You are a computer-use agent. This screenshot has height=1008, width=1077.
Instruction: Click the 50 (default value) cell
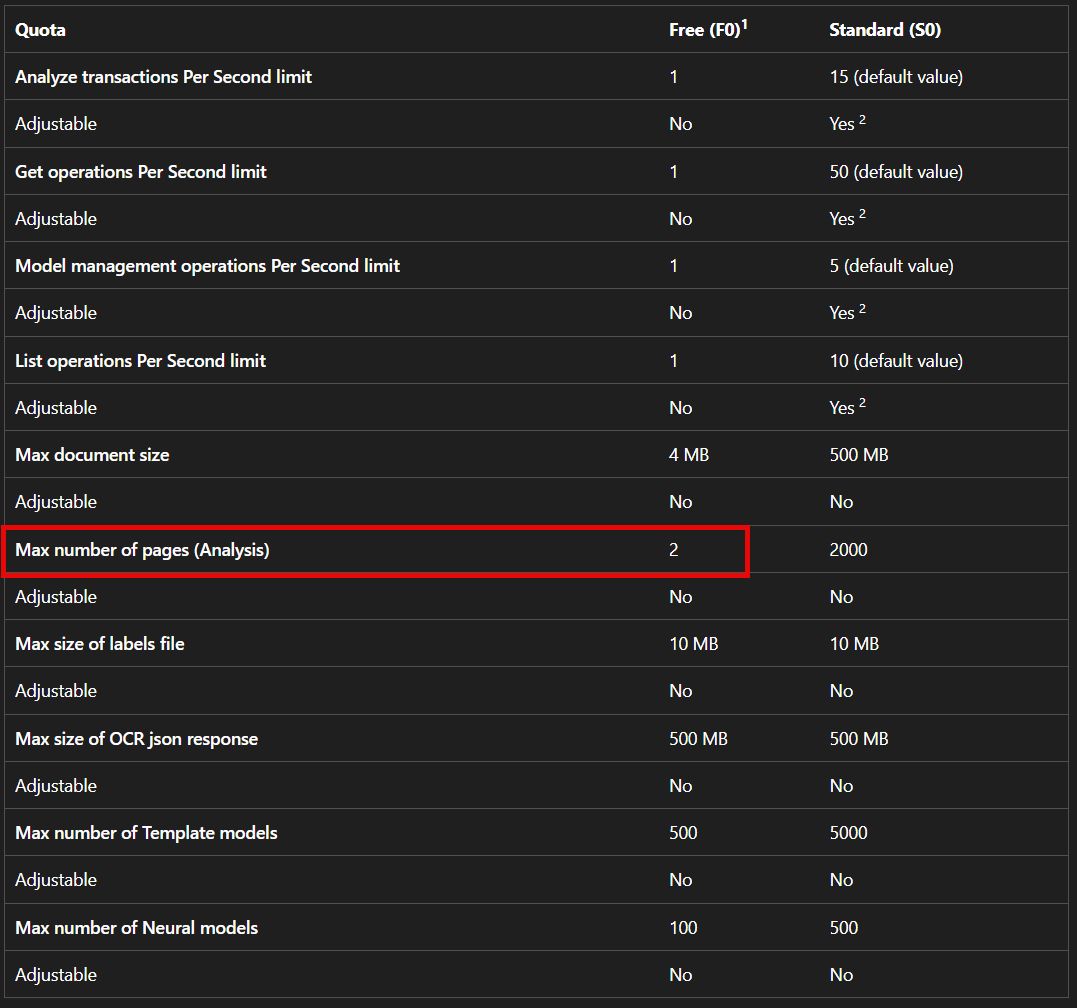point(895,172)
